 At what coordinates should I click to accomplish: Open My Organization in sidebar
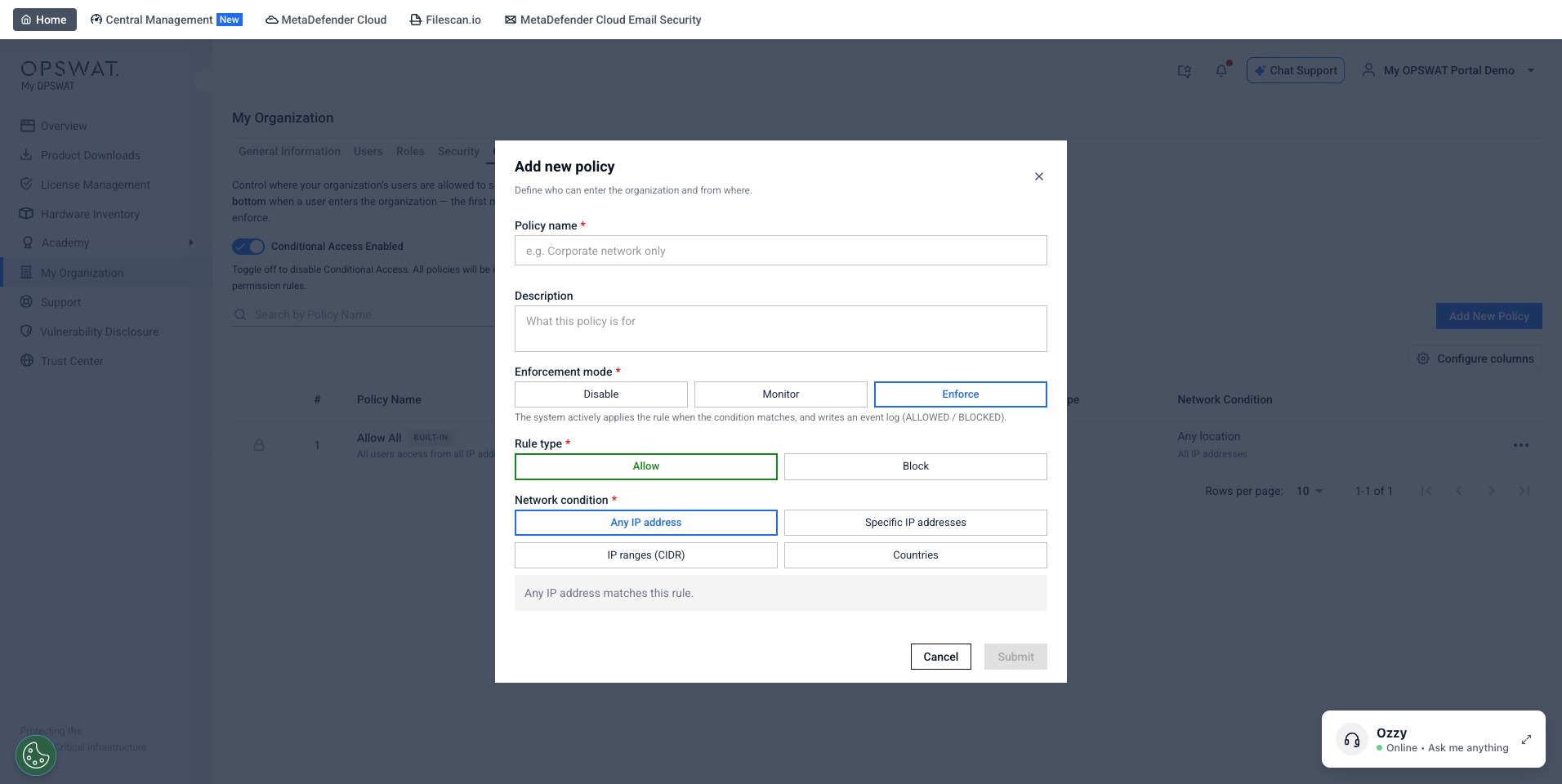click(82, 273)
